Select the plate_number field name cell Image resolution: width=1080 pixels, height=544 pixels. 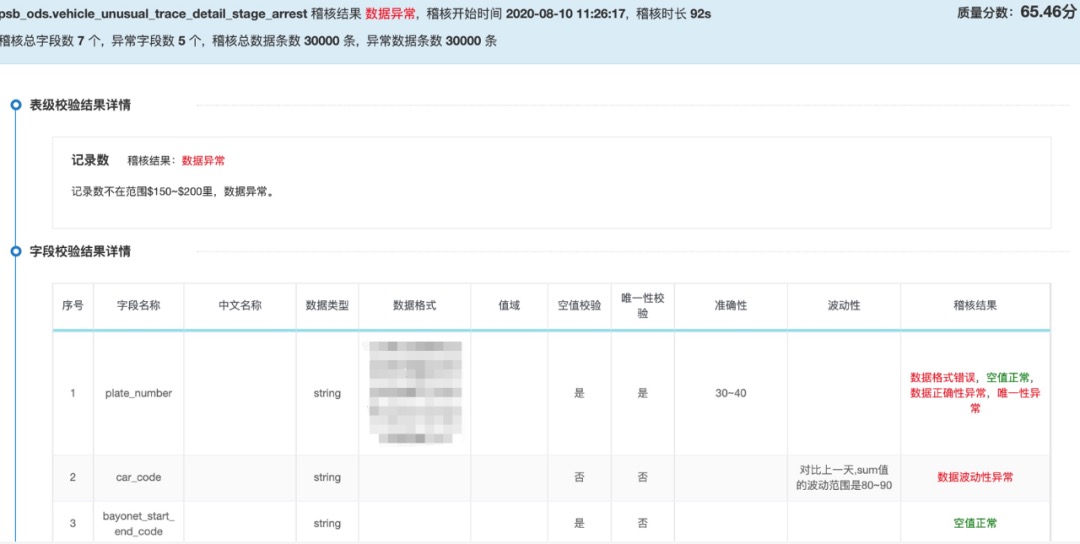(x=138, y=393)
